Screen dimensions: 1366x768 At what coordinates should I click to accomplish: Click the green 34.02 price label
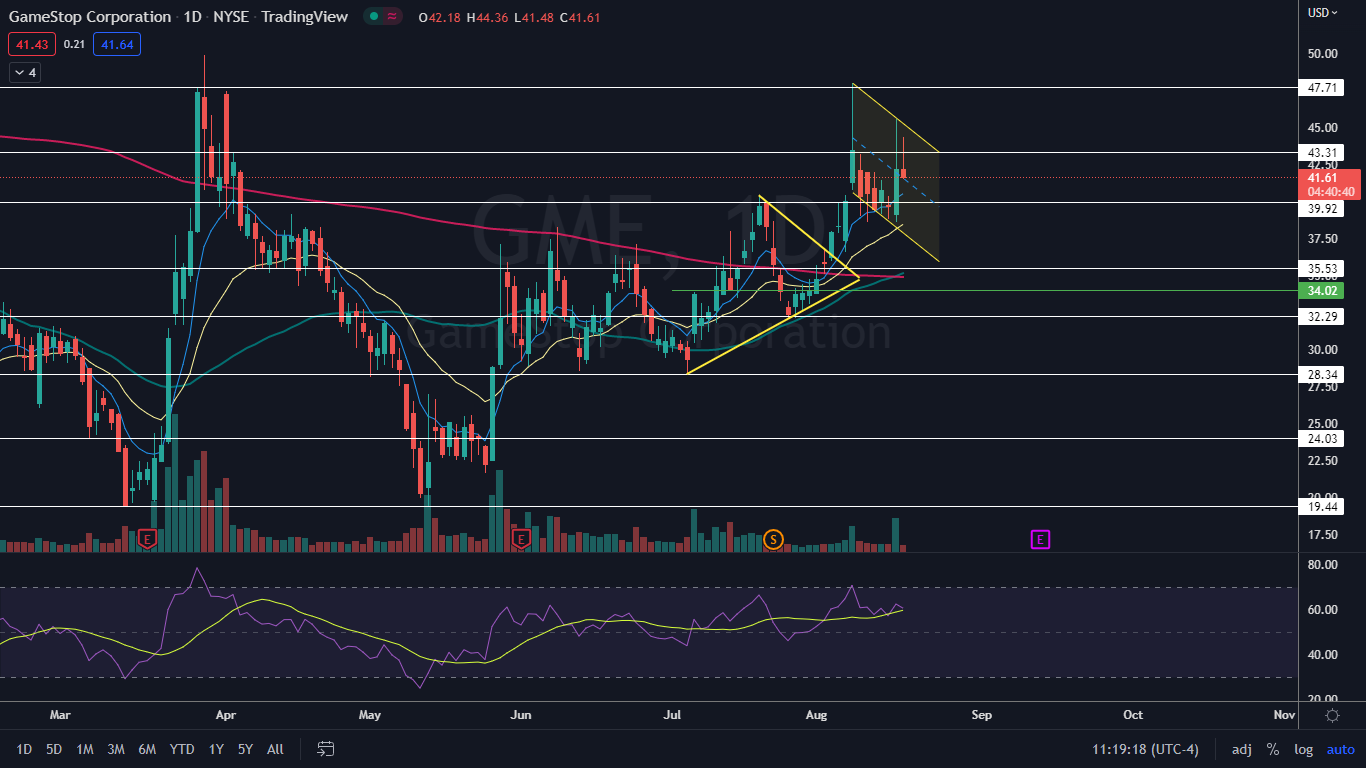(x=1323, y=291)
